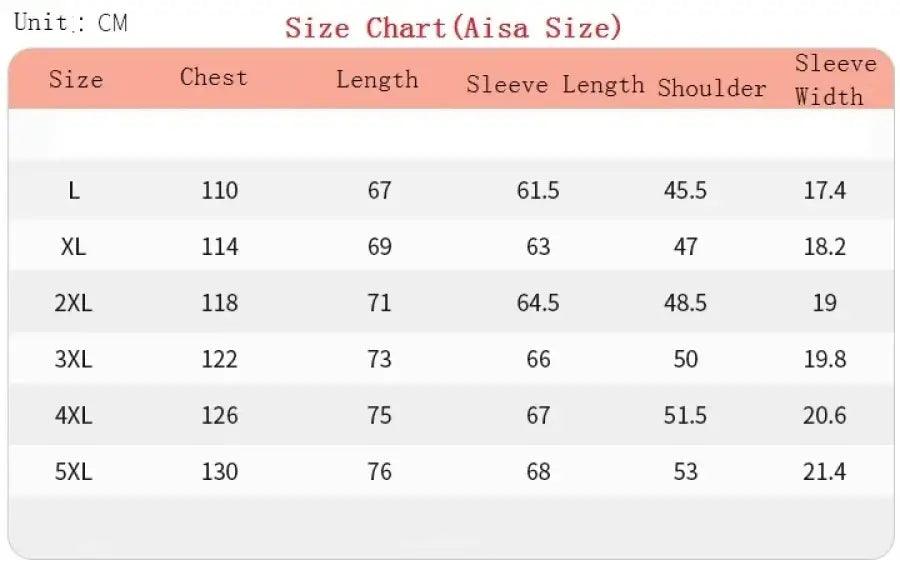Select the 5XL size row label

(x=73, y=471)
